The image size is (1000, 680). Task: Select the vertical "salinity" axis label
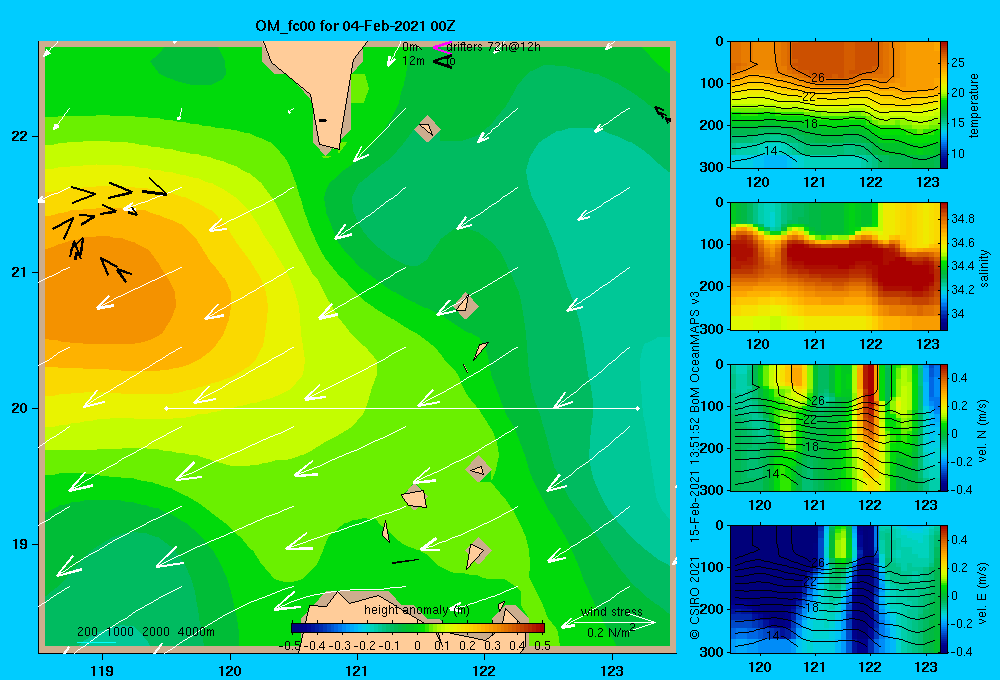(984, 268)
